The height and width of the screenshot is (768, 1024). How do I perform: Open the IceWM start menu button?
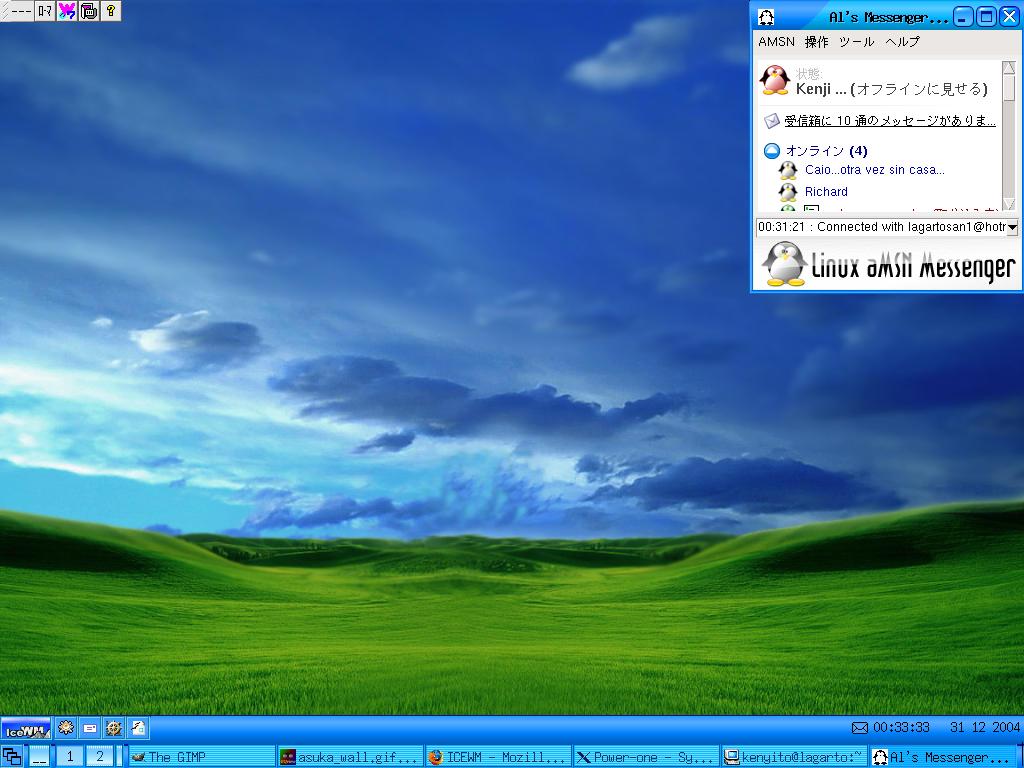[x=26, y=729]
